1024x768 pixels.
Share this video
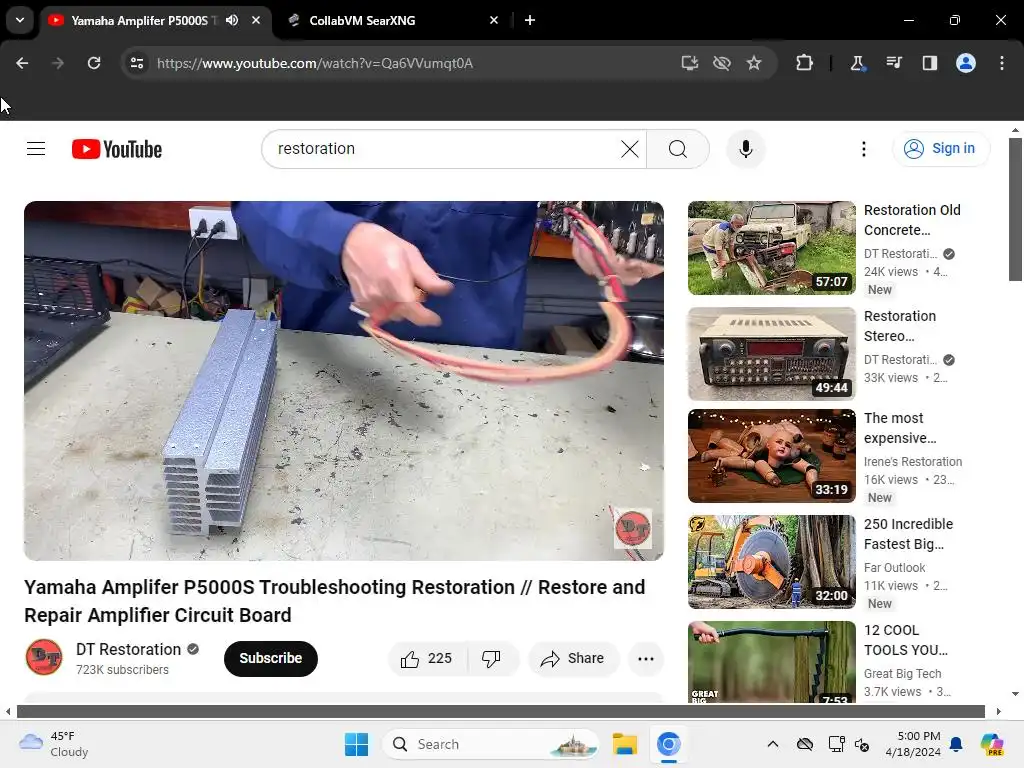pyautogui.click(x=573, y=658)
